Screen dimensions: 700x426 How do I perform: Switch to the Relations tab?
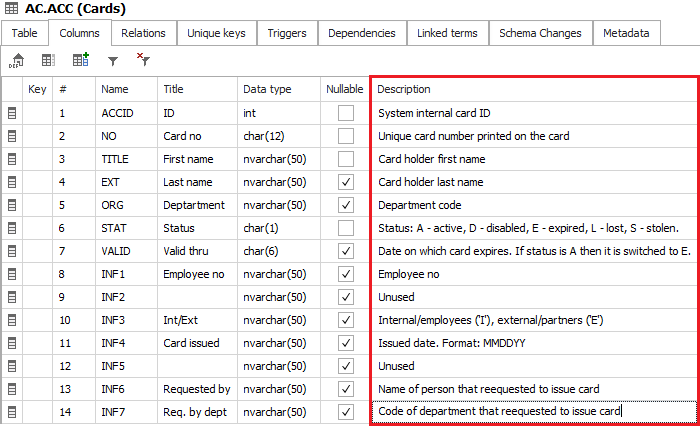(x=143, y=33)
